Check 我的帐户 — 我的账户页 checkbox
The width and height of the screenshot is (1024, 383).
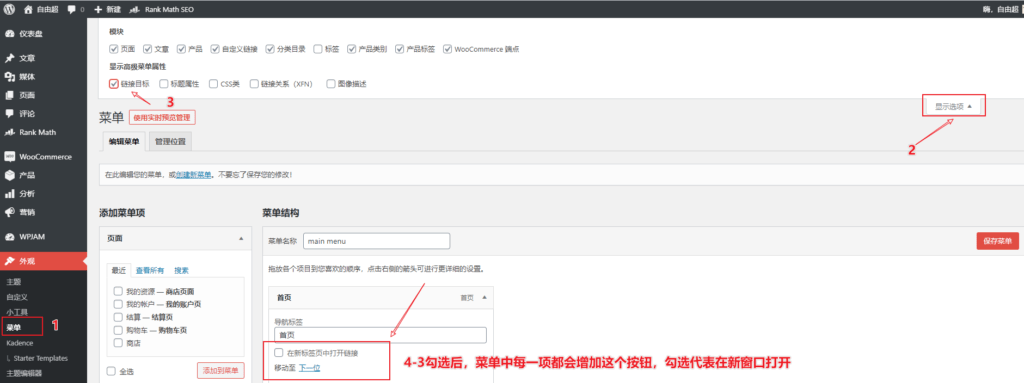[118, 305]
